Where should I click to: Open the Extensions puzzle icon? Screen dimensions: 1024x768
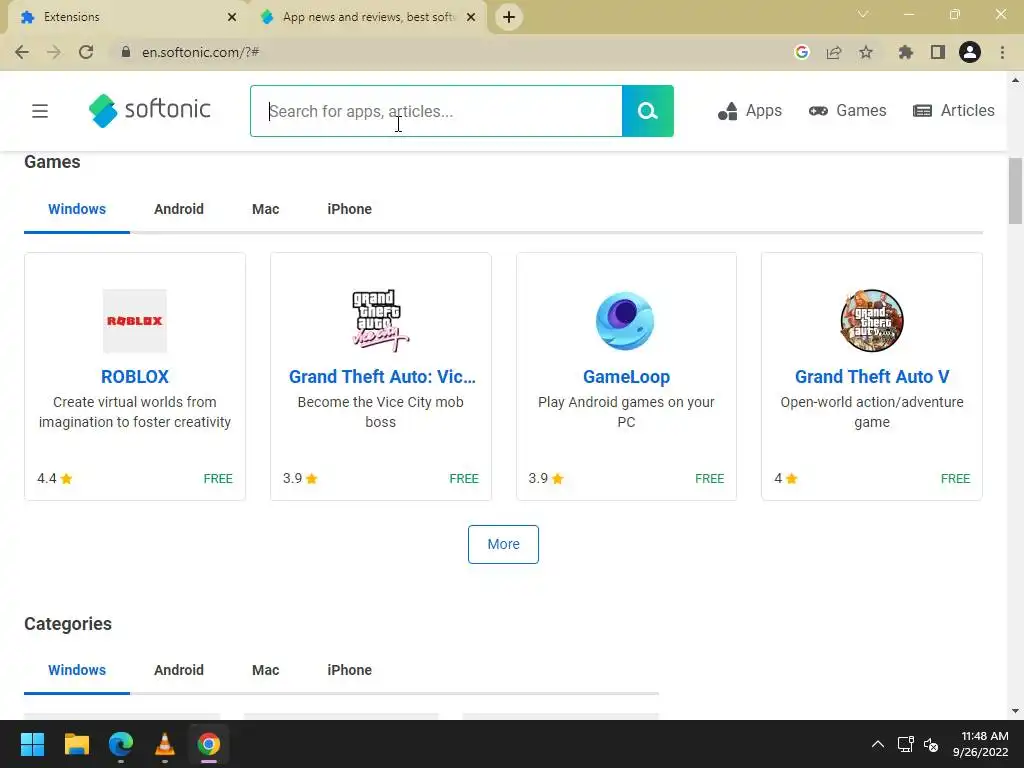[905, 52]
